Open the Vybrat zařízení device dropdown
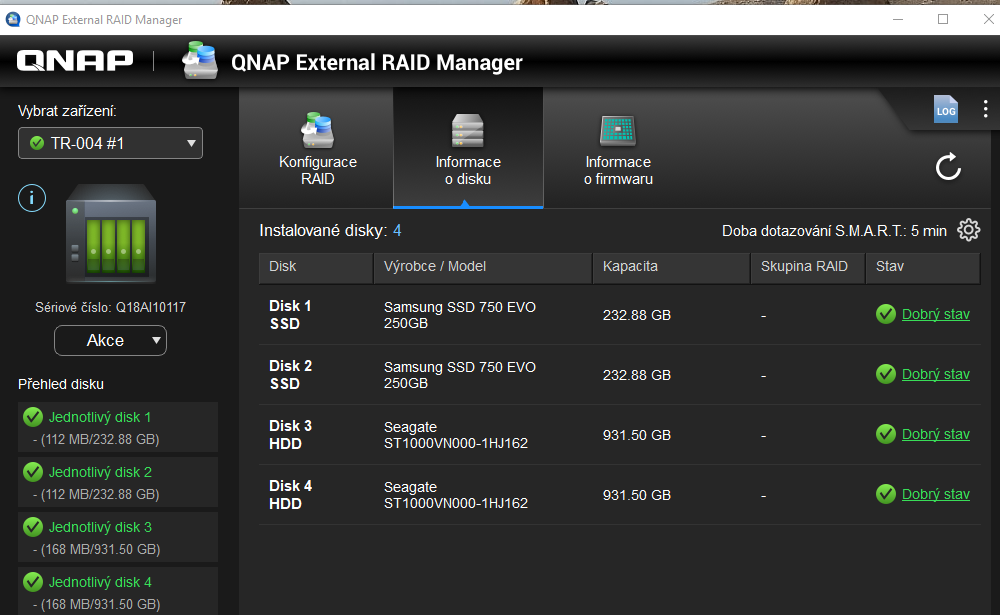This screenshot has width=1000, height=615. (110, 143)
